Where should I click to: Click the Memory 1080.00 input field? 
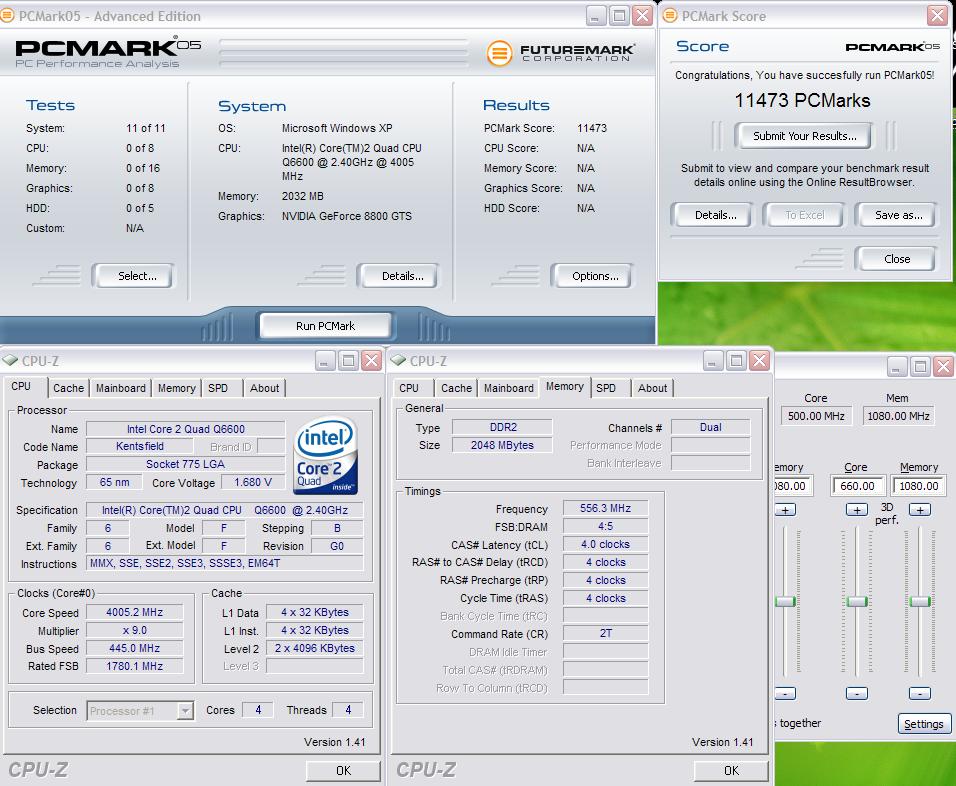[919, 486]
